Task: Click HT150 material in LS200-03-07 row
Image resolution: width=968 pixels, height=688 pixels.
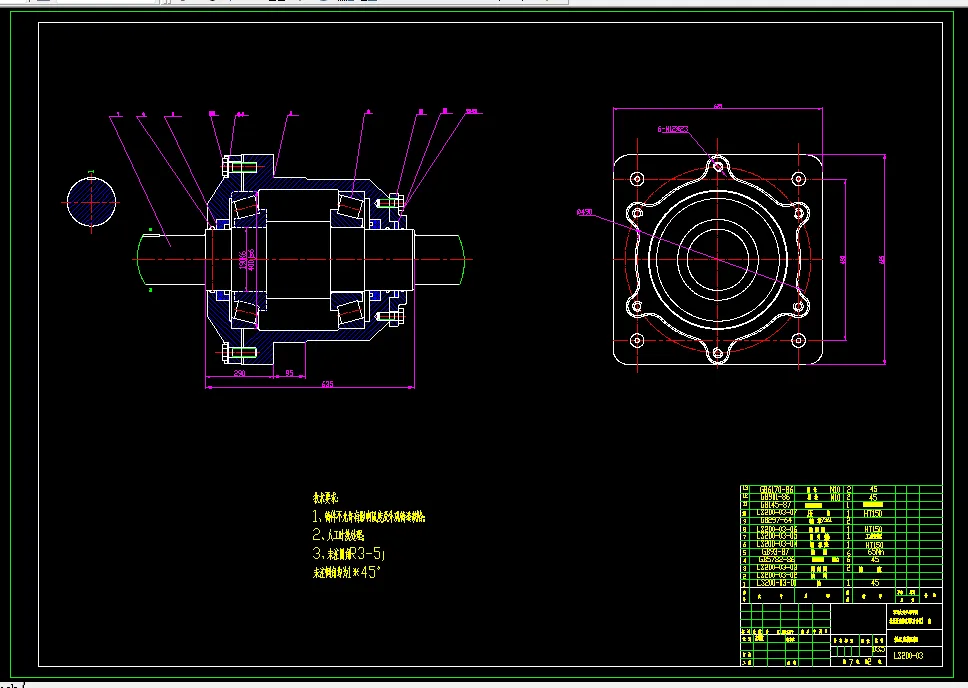Action: tap(873, 513)
